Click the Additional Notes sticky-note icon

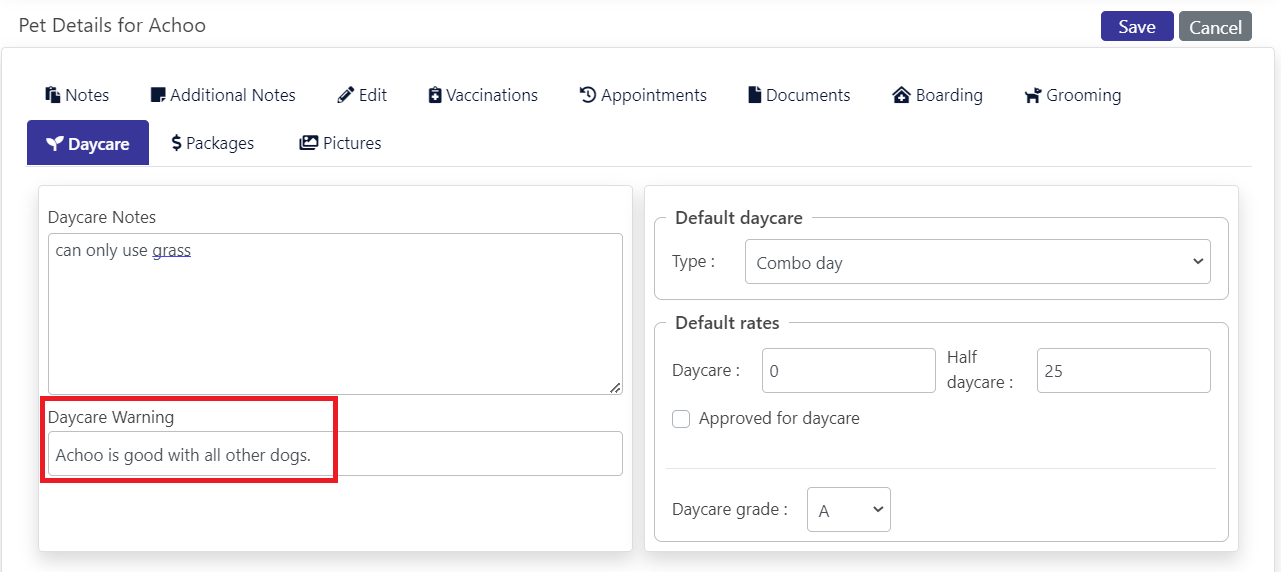(158, 95)
